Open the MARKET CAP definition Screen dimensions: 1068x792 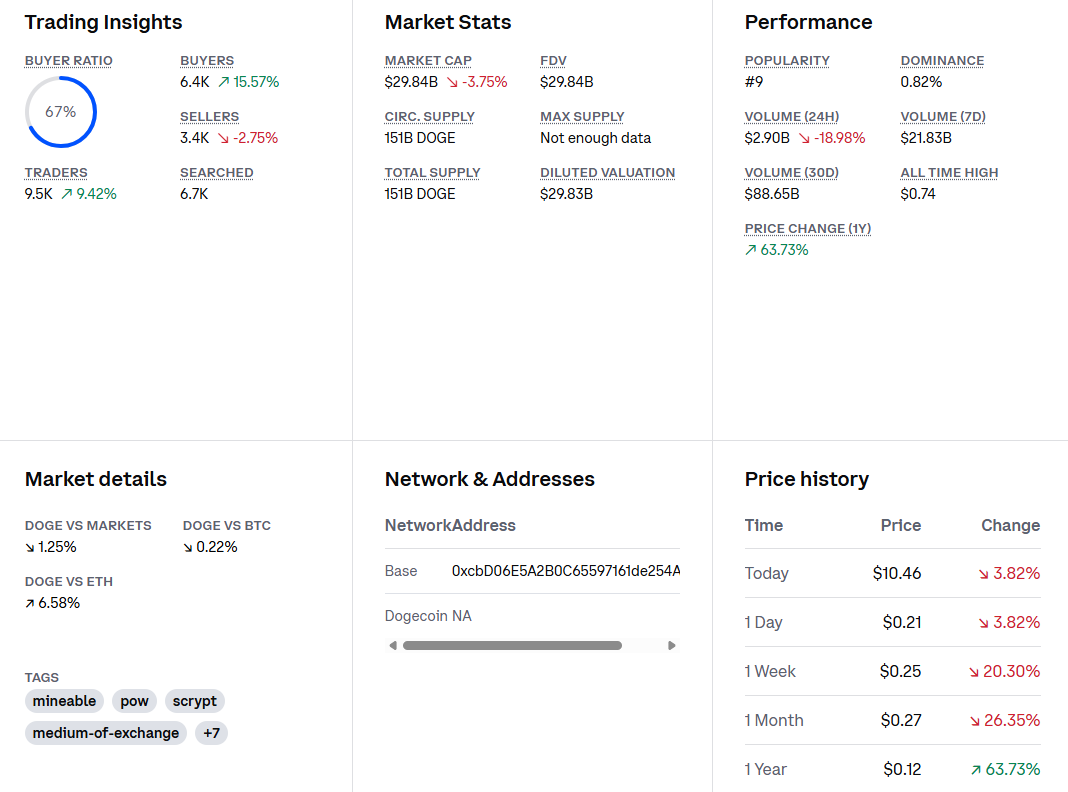click(428, 60)
